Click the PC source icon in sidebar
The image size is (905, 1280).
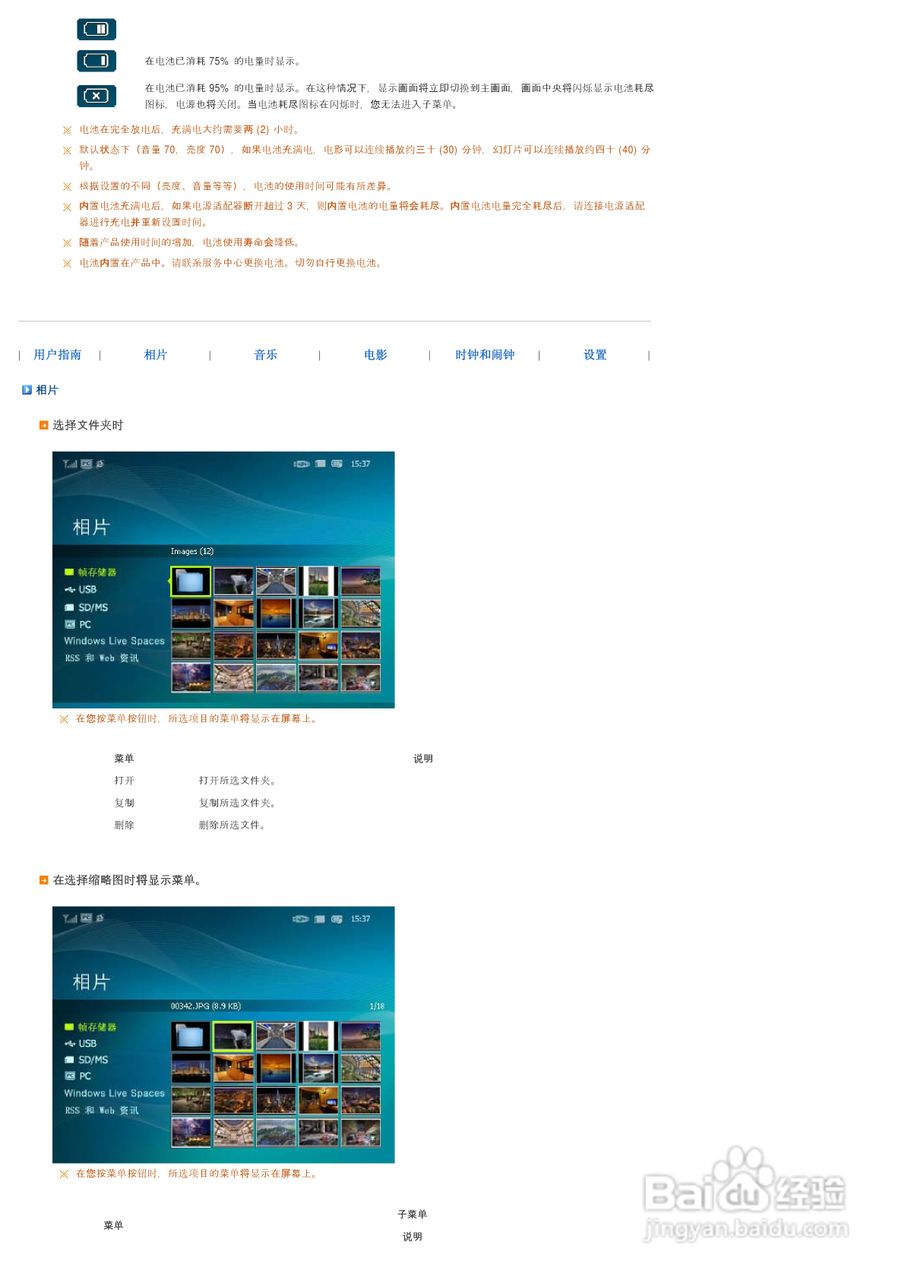pyautogui.click(x=69, y=623)
